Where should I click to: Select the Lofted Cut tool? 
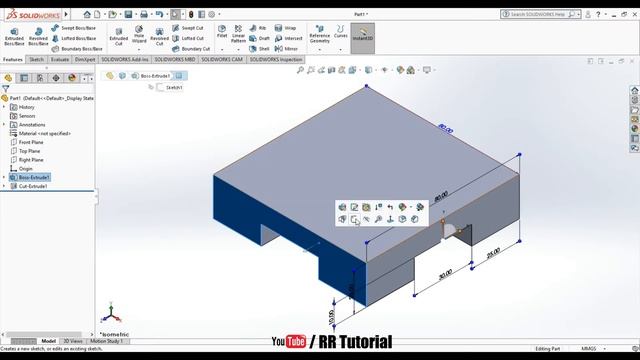tap(188, 38)
